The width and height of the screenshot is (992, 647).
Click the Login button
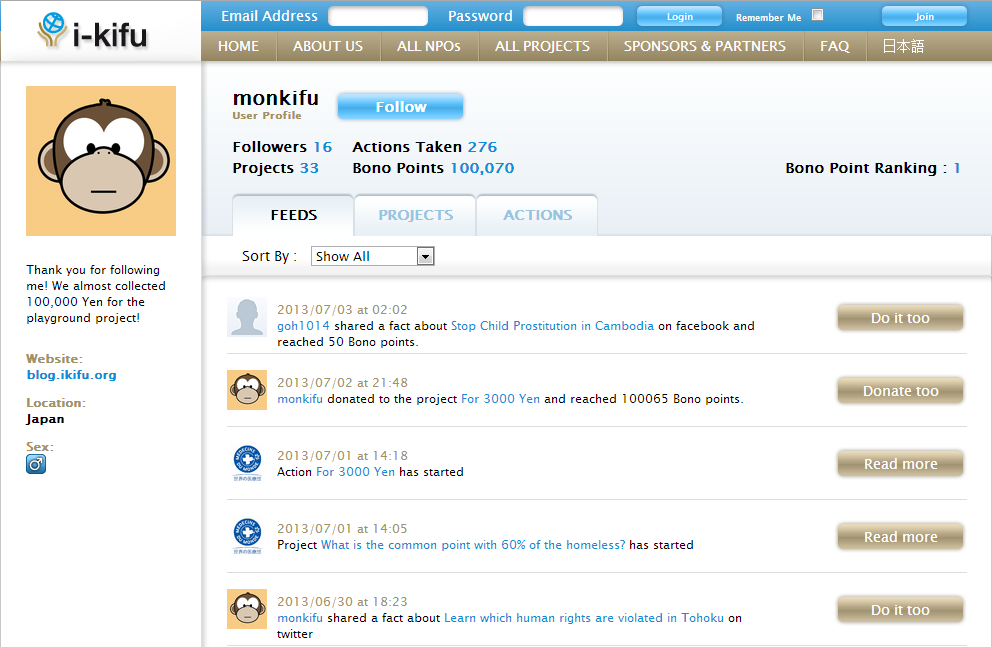click(x=679, y=16)
